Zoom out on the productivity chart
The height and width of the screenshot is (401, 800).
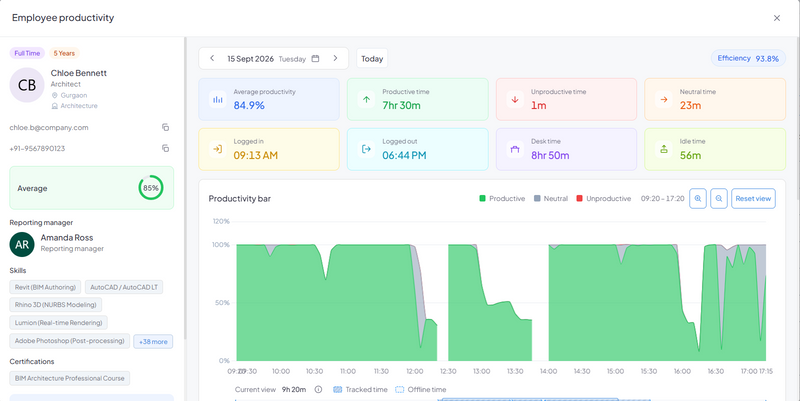point(719,198)
